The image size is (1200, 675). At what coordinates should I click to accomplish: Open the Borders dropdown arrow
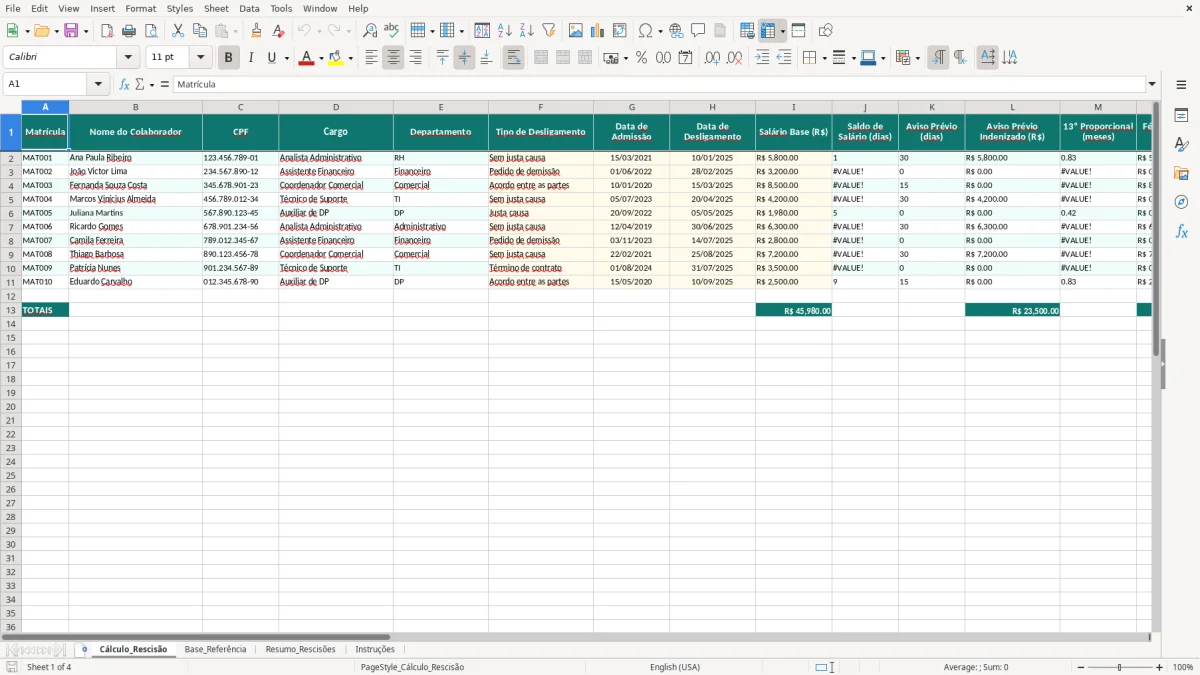(824, 58)
